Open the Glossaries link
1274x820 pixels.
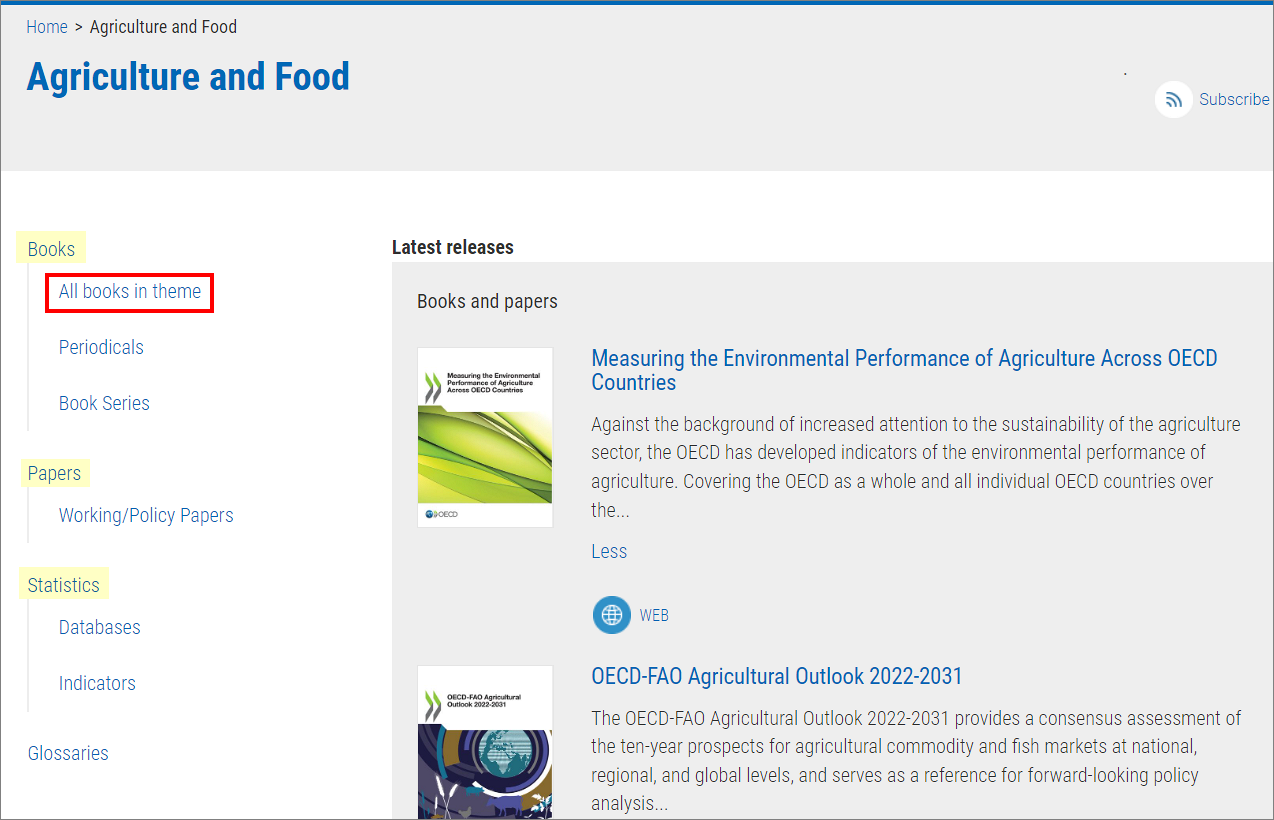(68, 754)
